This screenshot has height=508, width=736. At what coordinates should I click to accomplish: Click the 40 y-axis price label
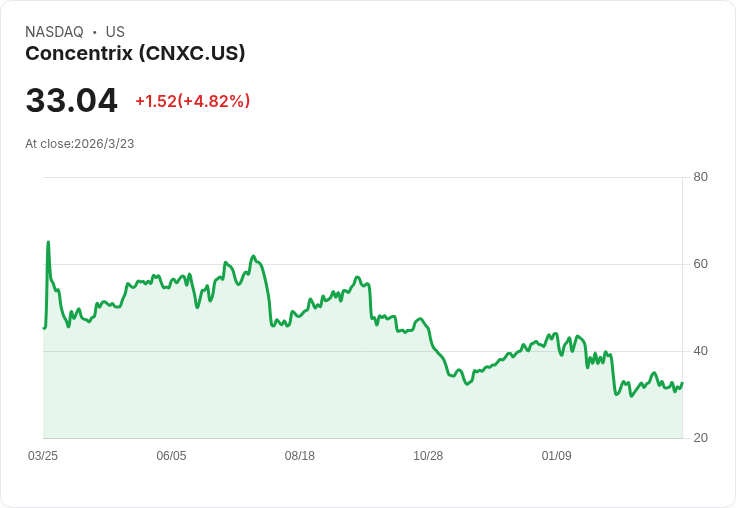pyautogui.click(x=700, y=351)
